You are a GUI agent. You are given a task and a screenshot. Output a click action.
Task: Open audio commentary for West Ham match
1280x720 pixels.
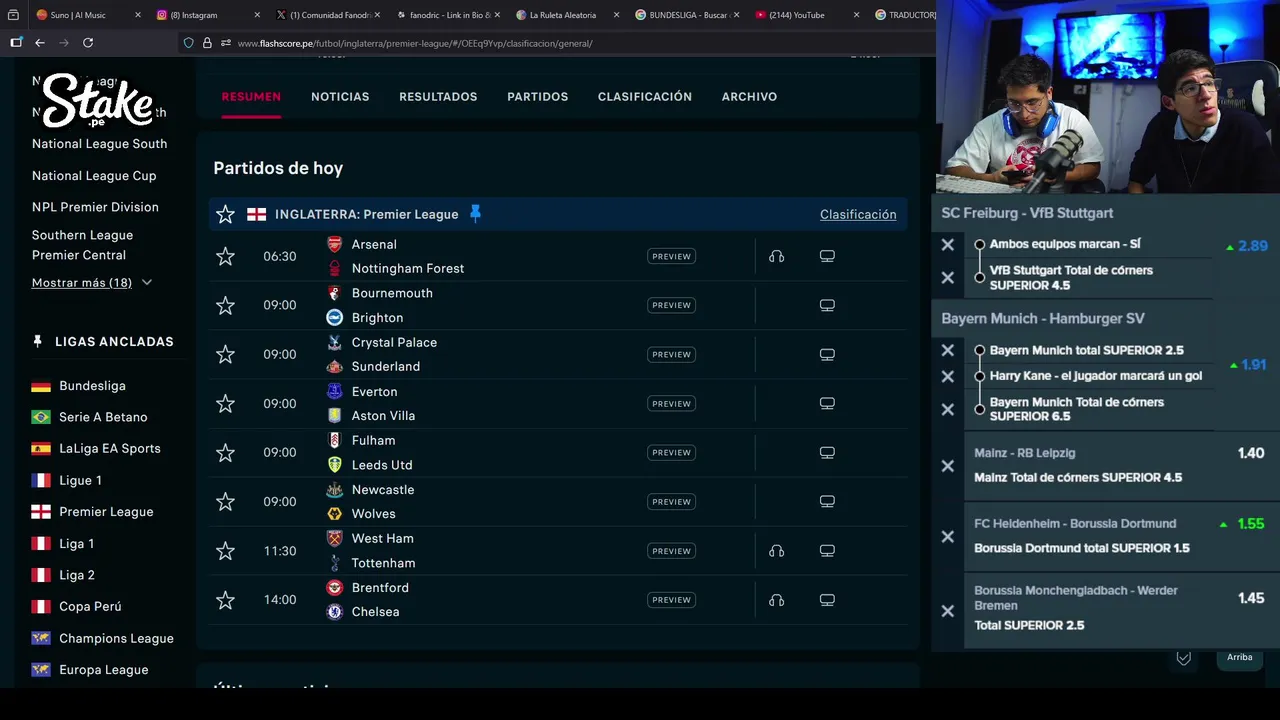coord(776,551)
